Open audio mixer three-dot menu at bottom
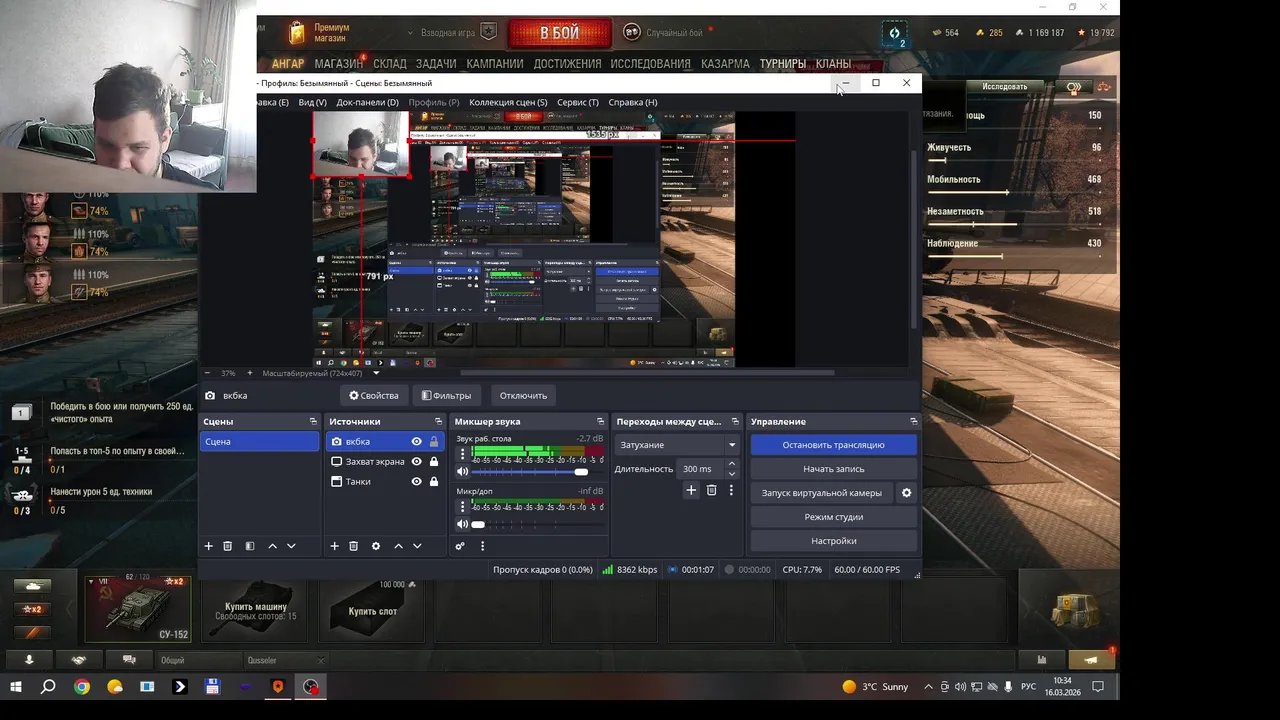This screenshot has height=720, width=1280. point(482,546)
